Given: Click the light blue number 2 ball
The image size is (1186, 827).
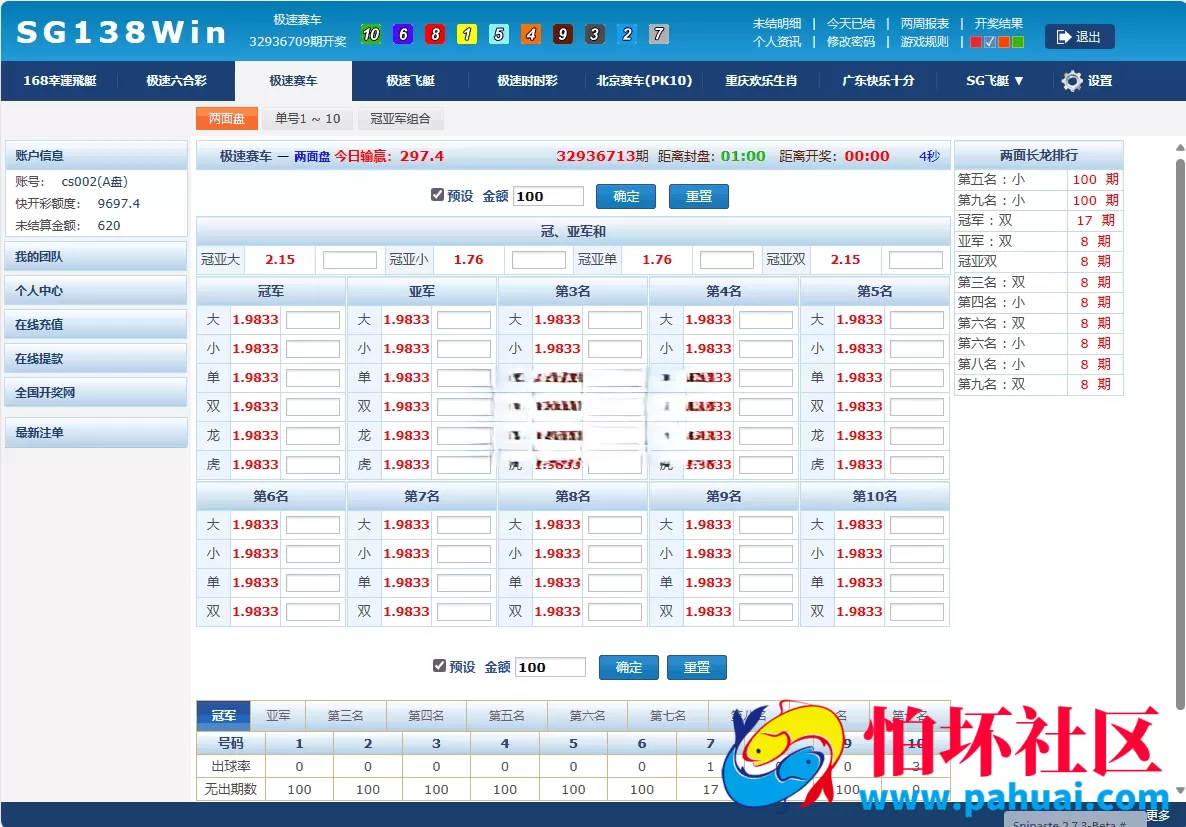Looking at the screenshot, I should click(x=626, y=34).
